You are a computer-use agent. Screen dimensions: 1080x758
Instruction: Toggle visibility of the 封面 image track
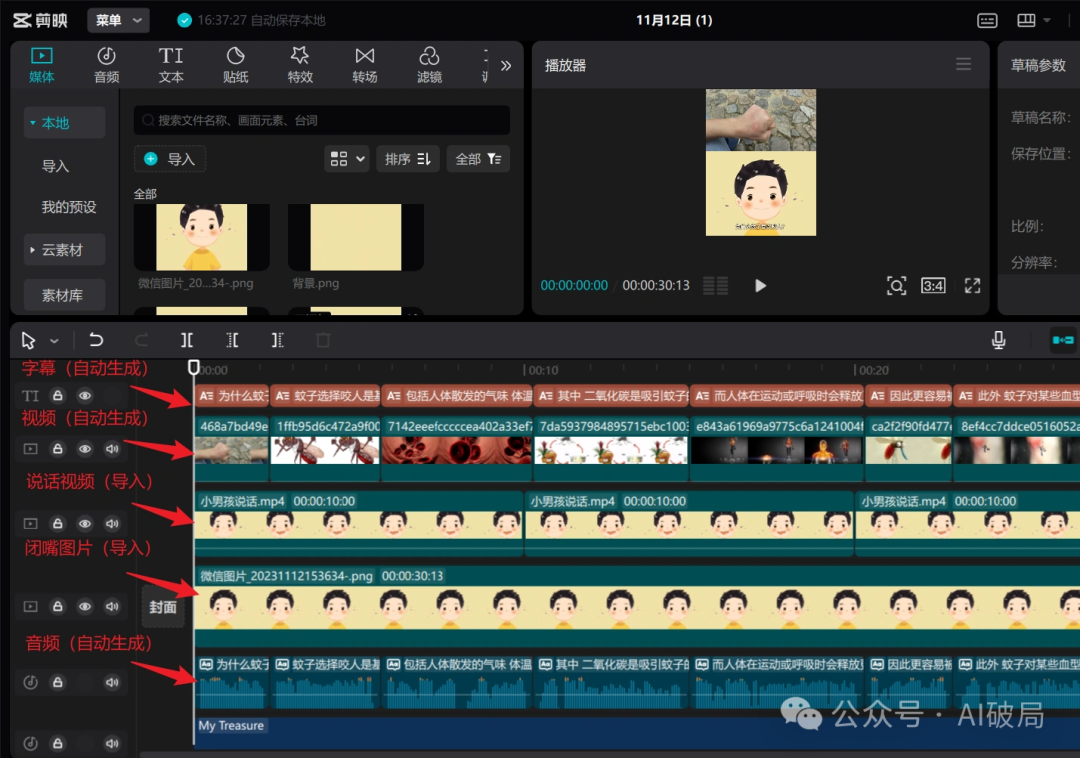point(85,607)
